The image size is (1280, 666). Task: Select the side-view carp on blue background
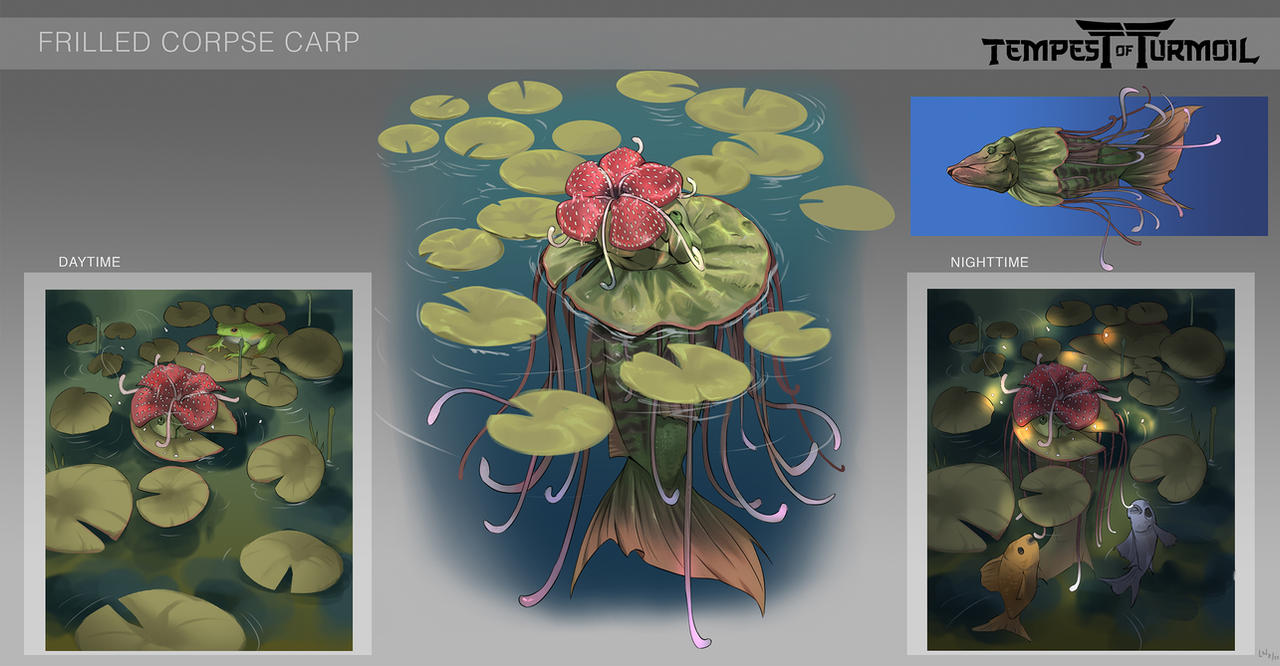(x=1089, y=166)
